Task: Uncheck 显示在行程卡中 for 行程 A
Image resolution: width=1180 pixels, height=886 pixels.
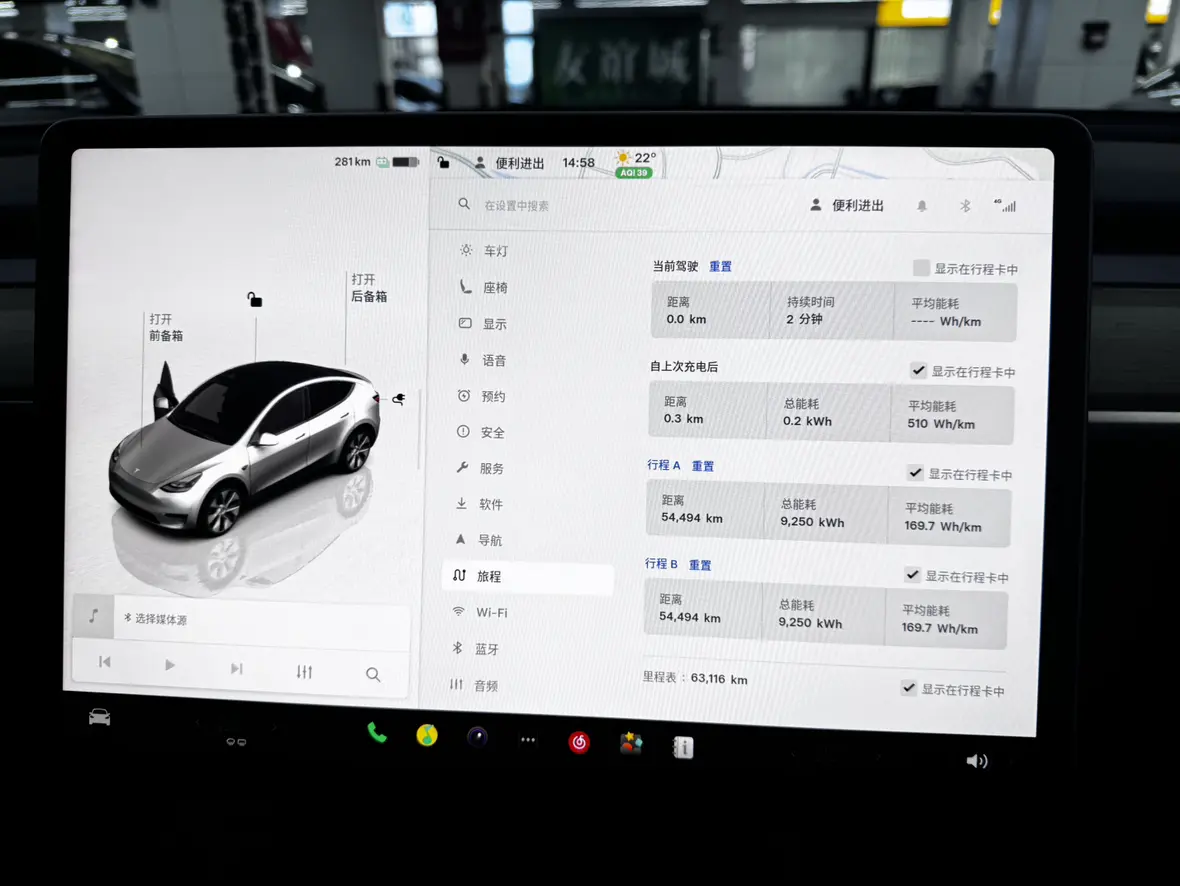Action: 915,473
